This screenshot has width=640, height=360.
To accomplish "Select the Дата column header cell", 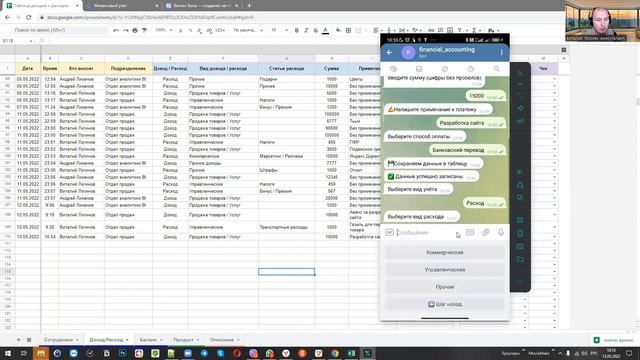I will pos(28,69).
